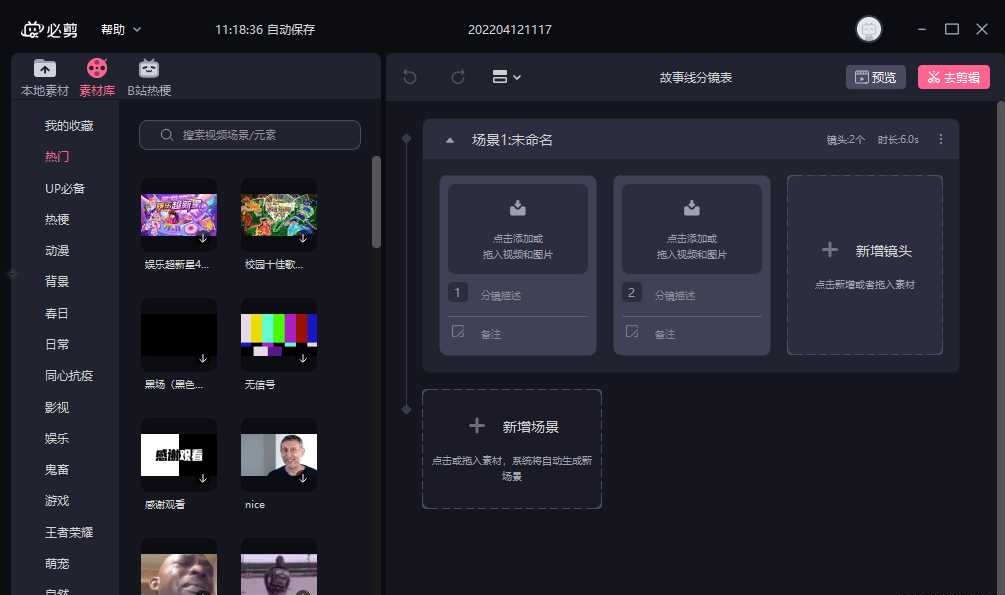Click the undo arrow icon
The width and height of the screenshot is (1005, 595).
point(410,77)
